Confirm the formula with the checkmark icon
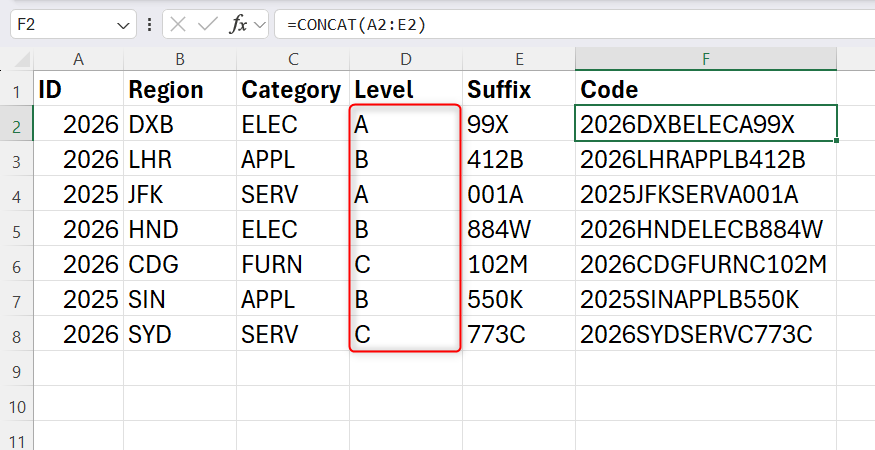Viewport: 875px width, 450px height. pos(208,25)
